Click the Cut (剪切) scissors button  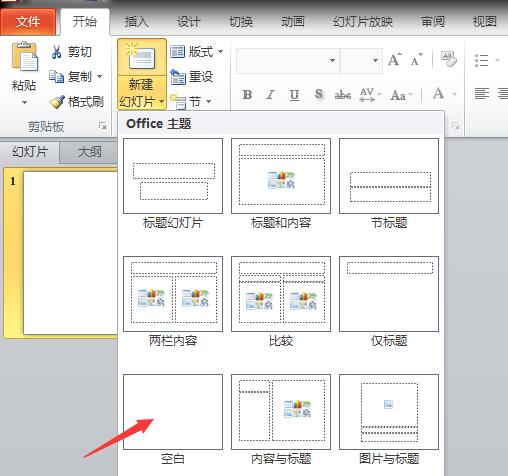click(x=71, y=52)
